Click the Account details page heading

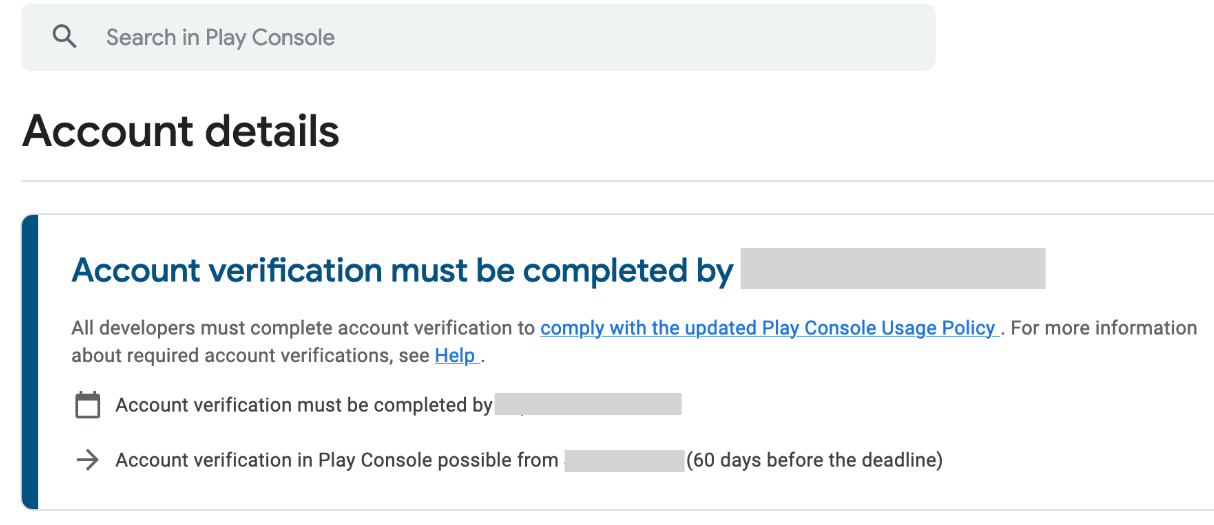181,131
